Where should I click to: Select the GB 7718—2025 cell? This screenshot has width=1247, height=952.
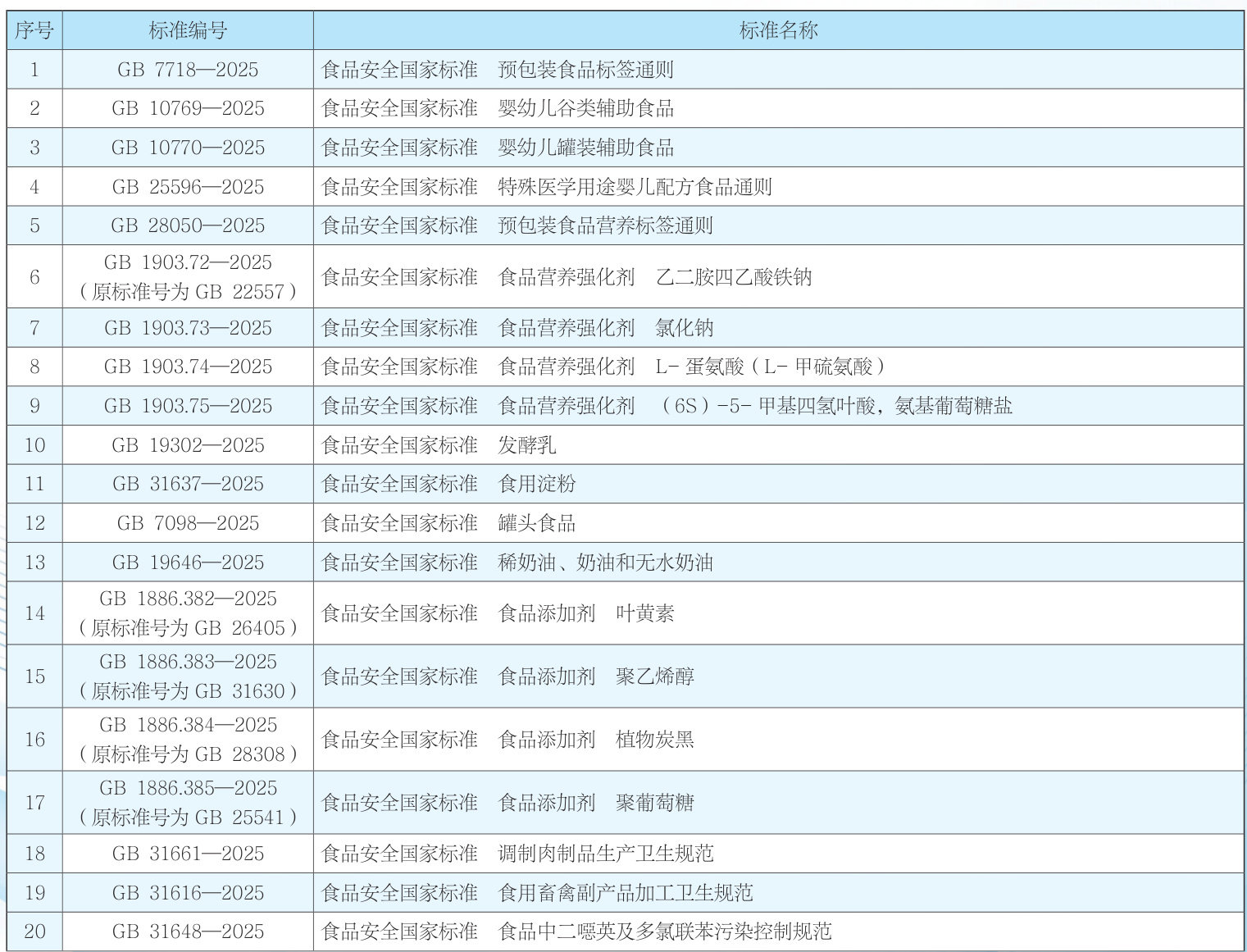coord(188,70)
